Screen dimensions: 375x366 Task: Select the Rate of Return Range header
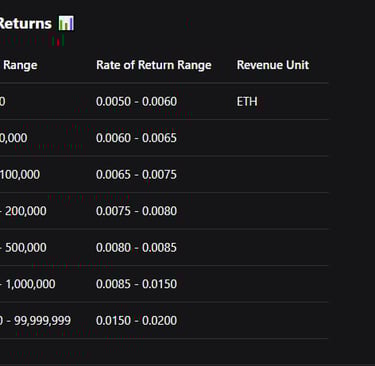[x=154, y=65]
